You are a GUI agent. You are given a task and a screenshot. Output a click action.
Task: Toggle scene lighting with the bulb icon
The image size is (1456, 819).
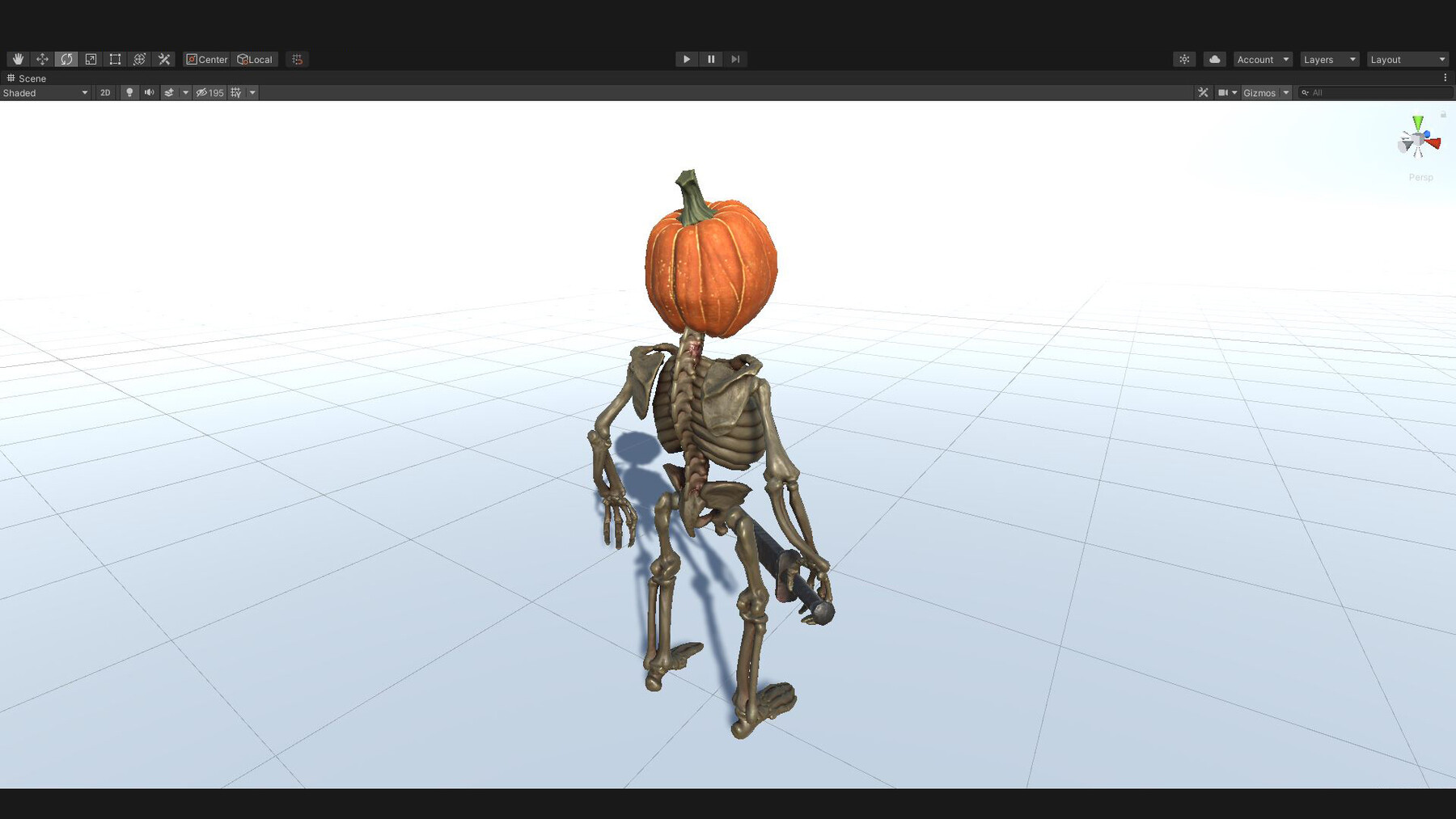[129, 92]
